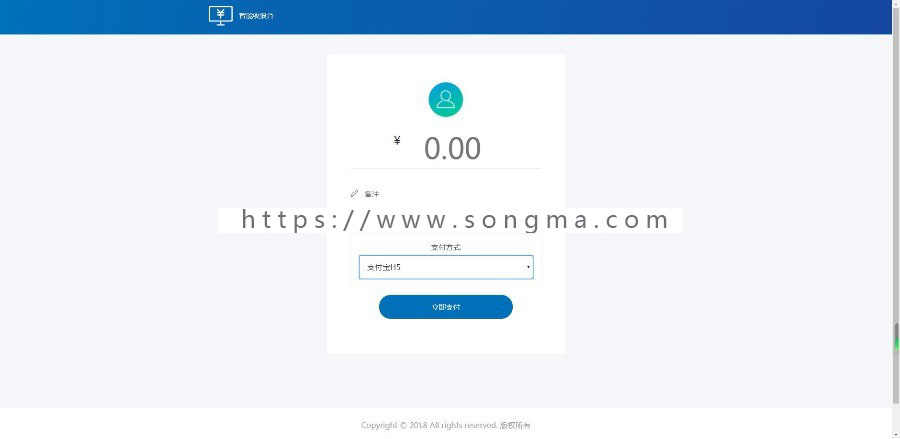Click the 版权所有 footer text
This screenshot has width=900, height=439.
click(515, 425)
